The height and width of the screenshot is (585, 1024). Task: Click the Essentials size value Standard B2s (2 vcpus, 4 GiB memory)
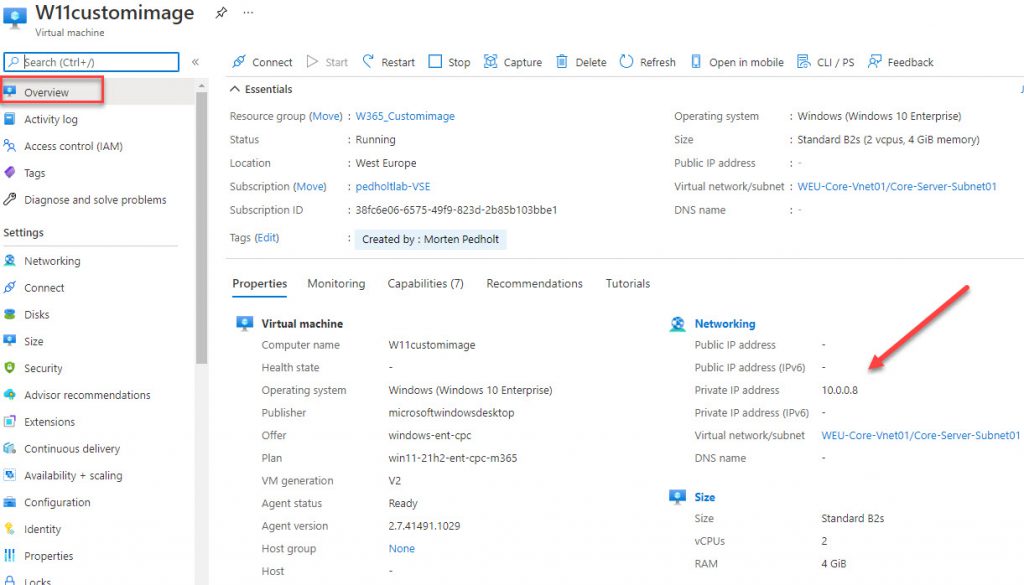click(888, 140)
